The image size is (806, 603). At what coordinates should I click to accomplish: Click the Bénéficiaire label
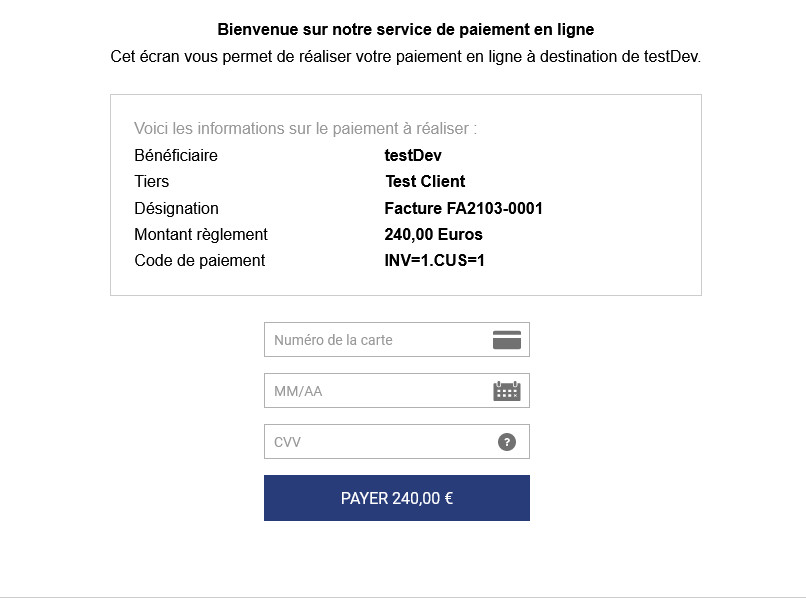tap(176, 155)
